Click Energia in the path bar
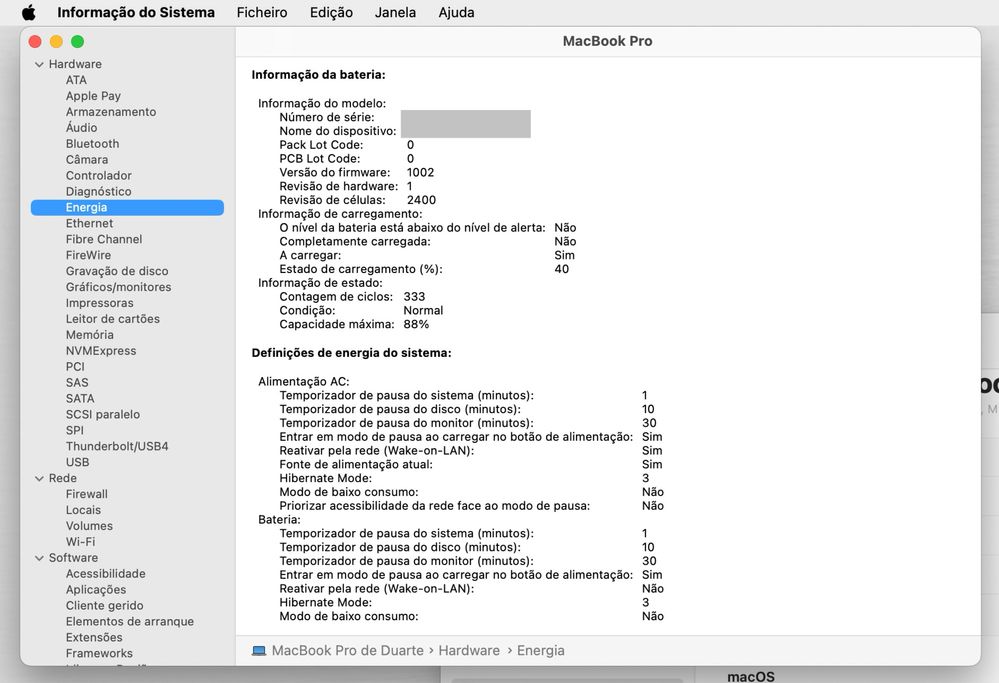The width and height of the screenshot is (999, 683). [x=541, y=651]
